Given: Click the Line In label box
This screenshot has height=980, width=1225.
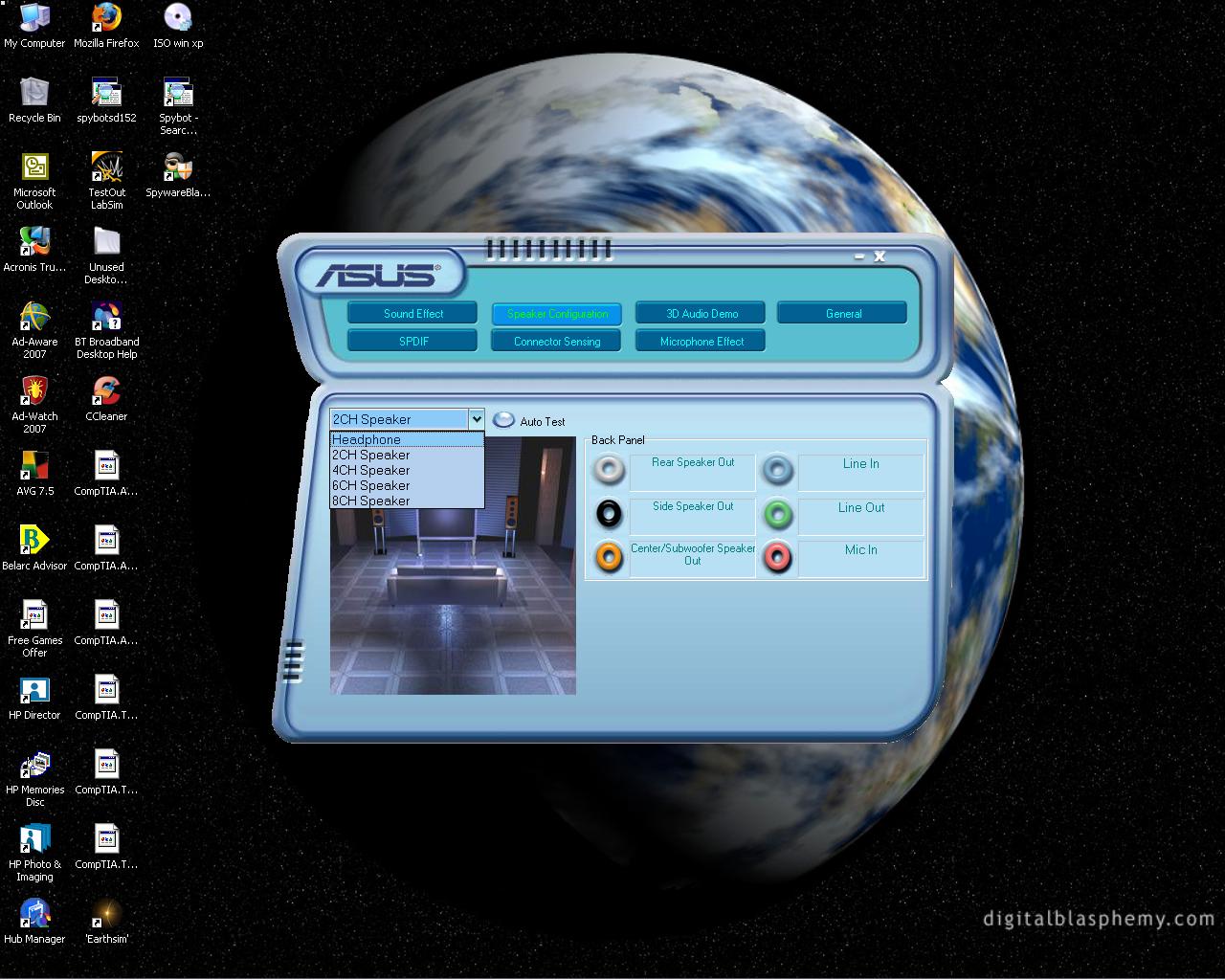Looking at the screenshot, I should click(860, 472).
